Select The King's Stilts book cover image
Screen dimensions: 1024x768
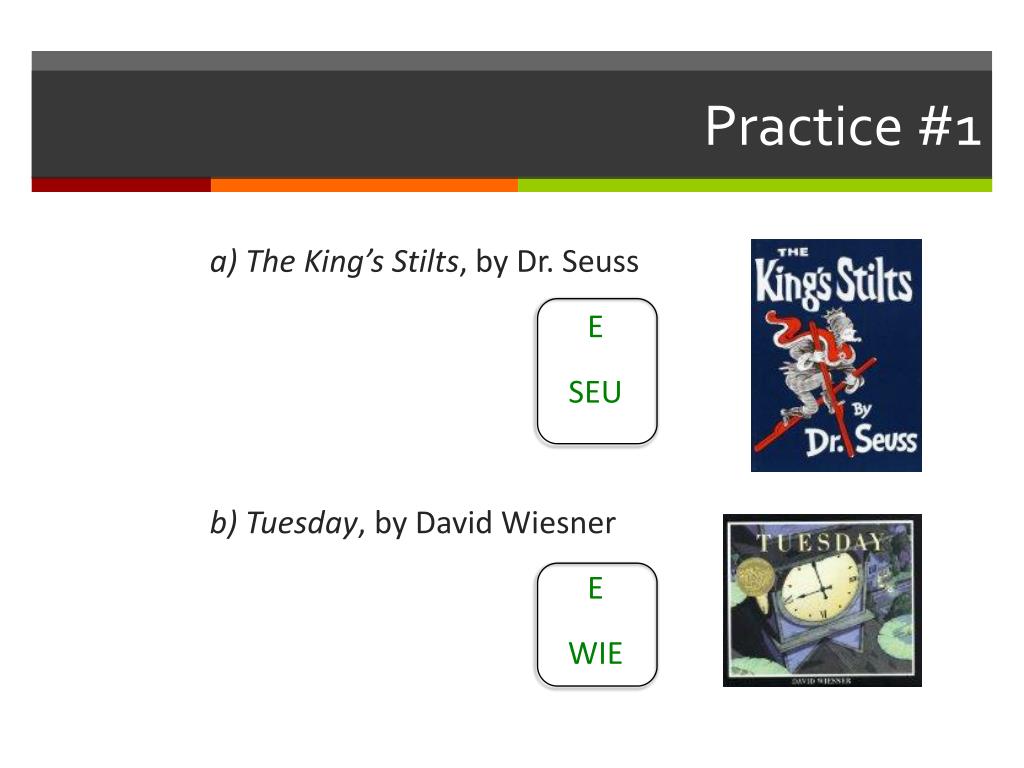tap(836, 355)
